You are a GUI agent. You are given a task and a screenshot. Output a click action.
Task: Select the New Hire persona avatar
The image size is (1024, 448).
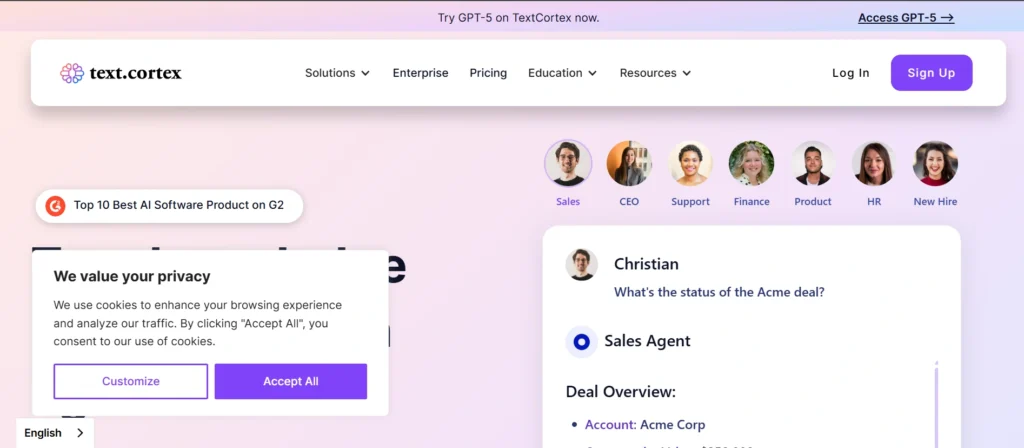click(935, 163)
